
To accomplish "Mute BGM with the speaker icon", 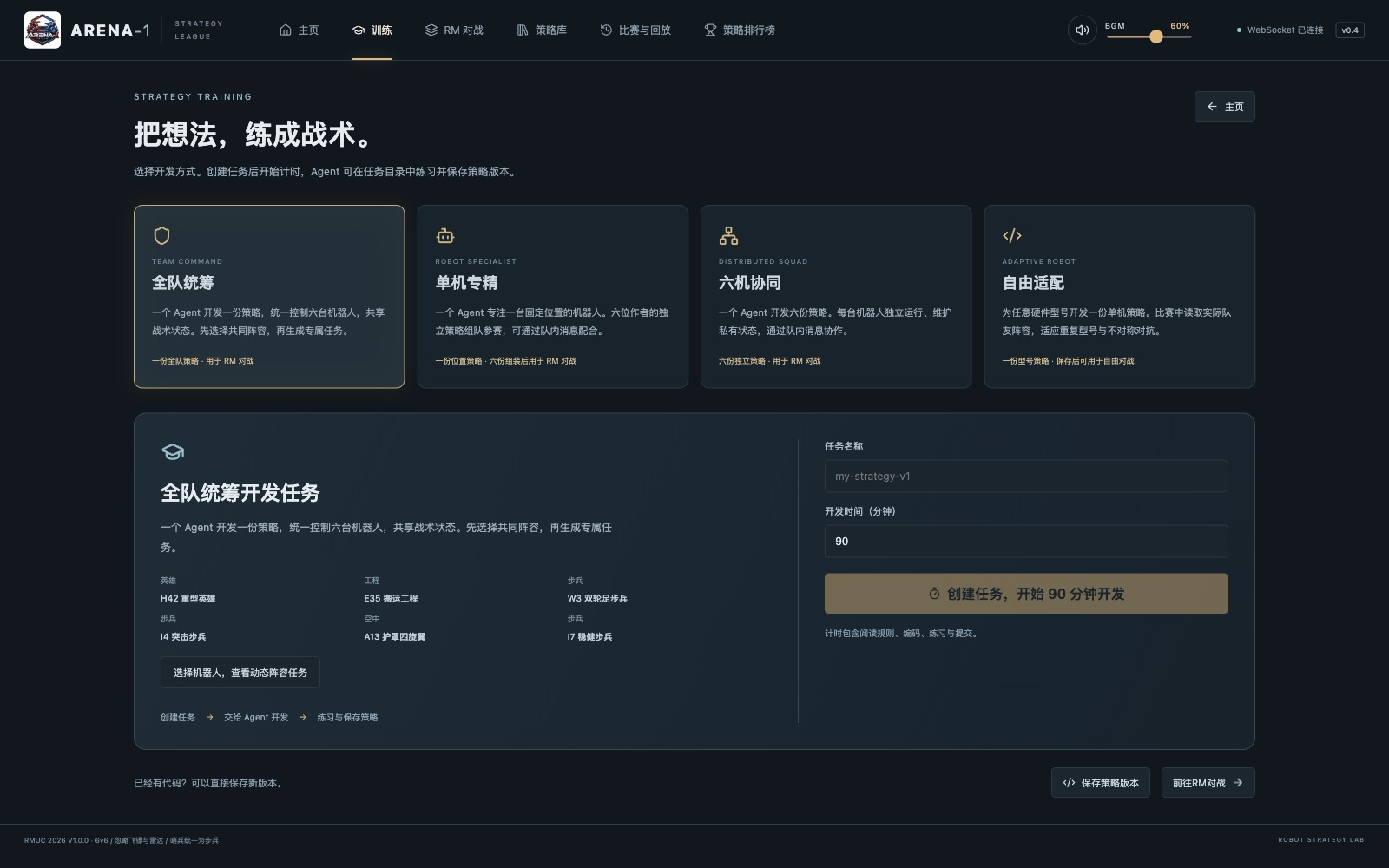I will 1082,30.
